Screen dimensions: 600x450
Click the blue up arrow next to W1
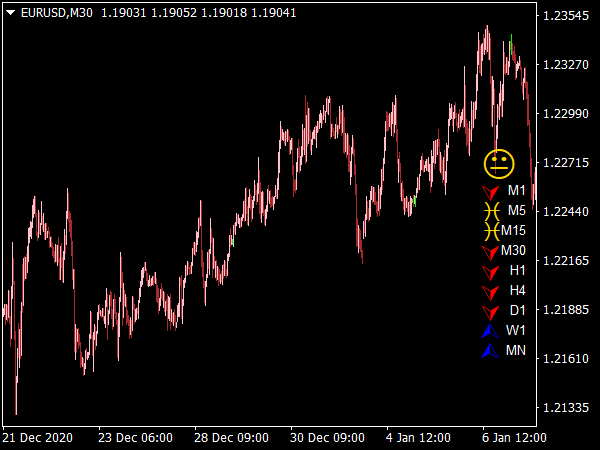(490, 331)
